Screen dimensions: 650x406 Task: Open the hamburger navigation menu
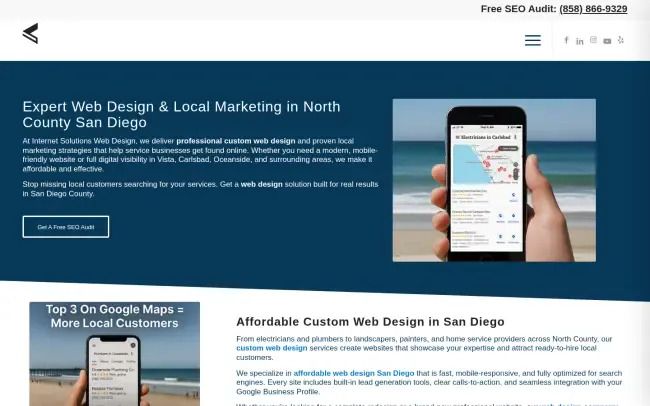pos(533,40)
